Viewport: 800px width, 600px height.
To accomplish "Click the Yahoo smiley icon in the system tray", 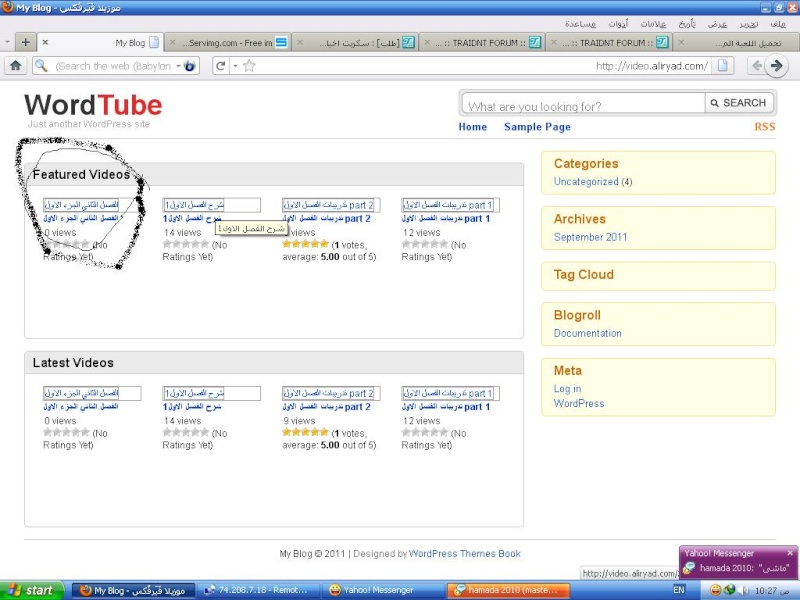I will point(715,590).
